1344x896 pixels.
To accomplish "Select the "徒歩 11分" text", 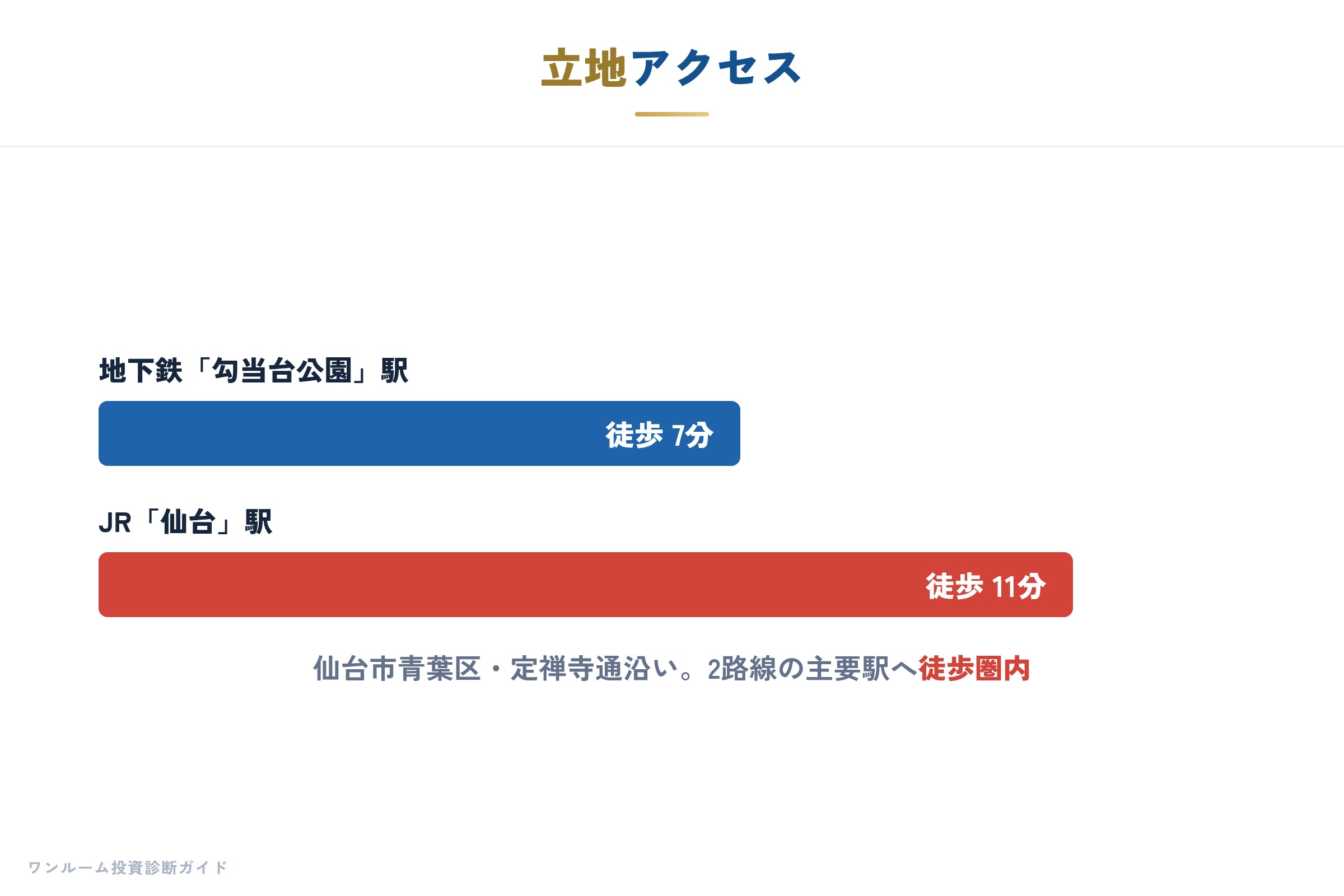I will (986, 586).
